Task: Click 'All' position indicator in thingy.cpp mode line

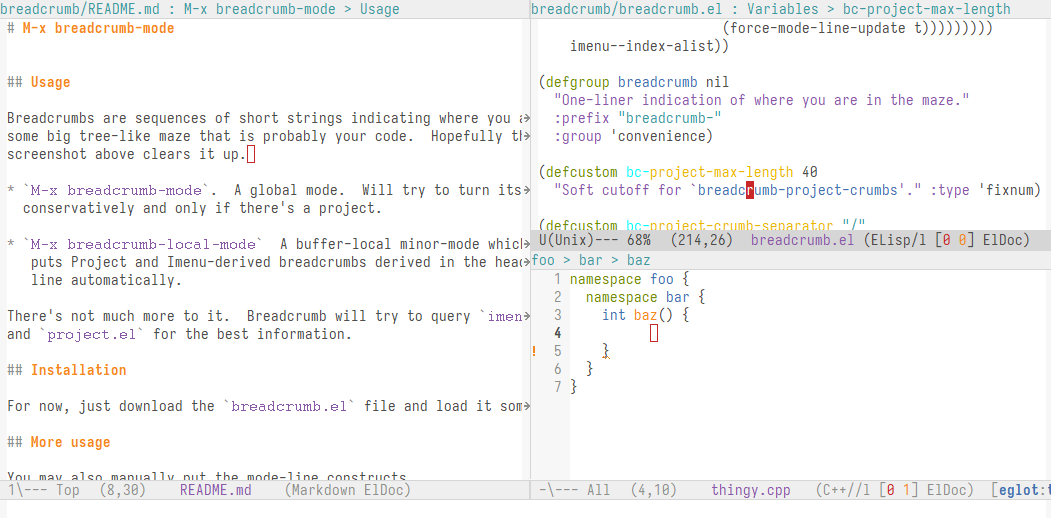Action: (599, 490)
